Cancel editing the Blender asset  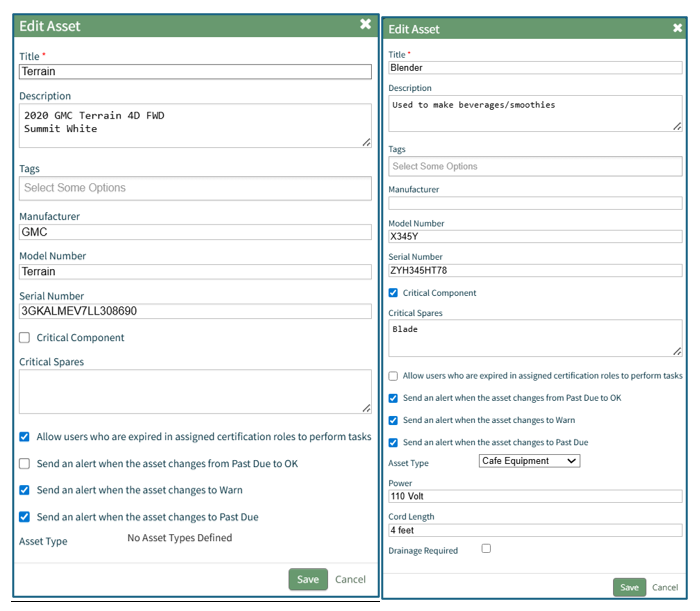(664, 587)
